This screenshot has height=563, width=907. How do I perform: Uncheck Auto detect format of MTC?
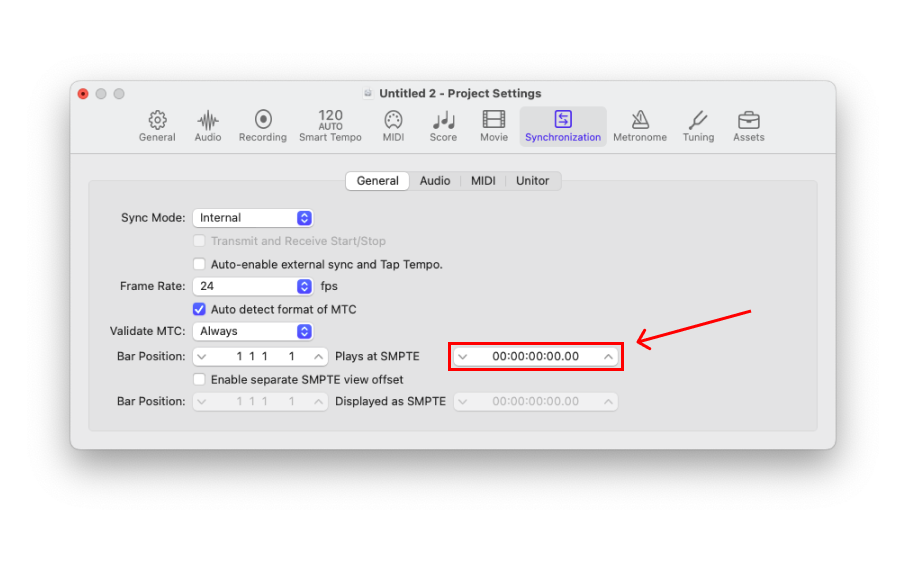click(199, 309)
